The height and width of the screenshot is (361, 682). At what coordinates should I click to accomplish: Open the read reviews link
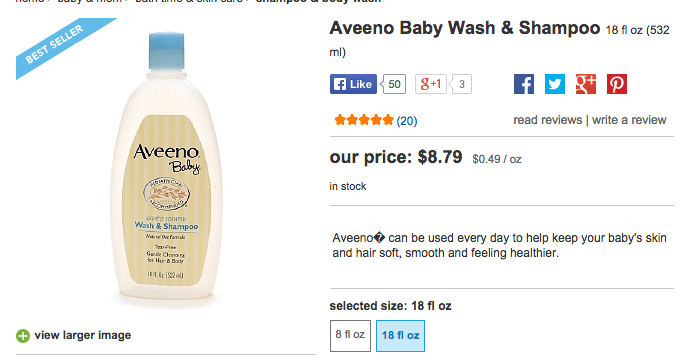(548, 120)
